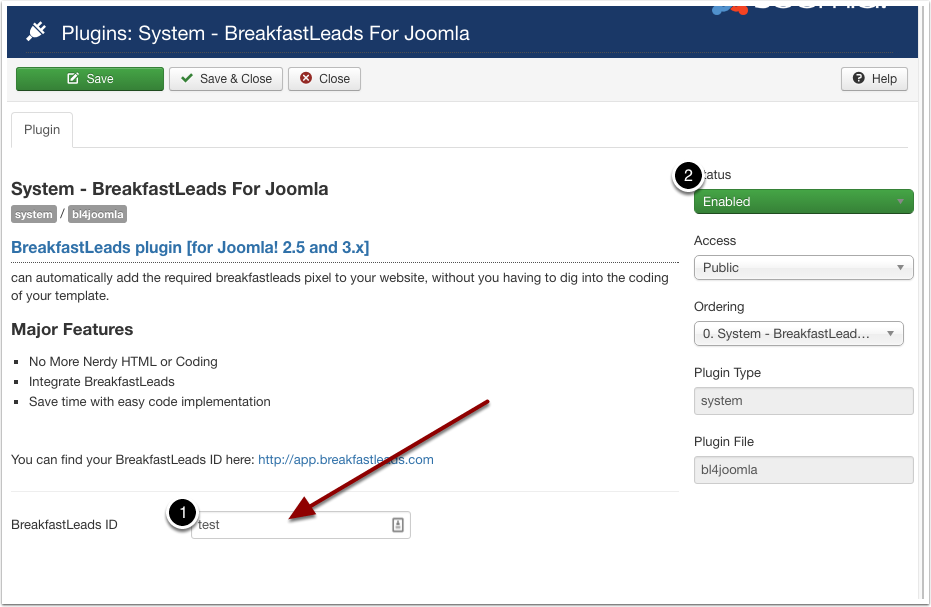Screen dimensions: 931x607
Task: Click the green Save button
Action: tap(90, 79)
